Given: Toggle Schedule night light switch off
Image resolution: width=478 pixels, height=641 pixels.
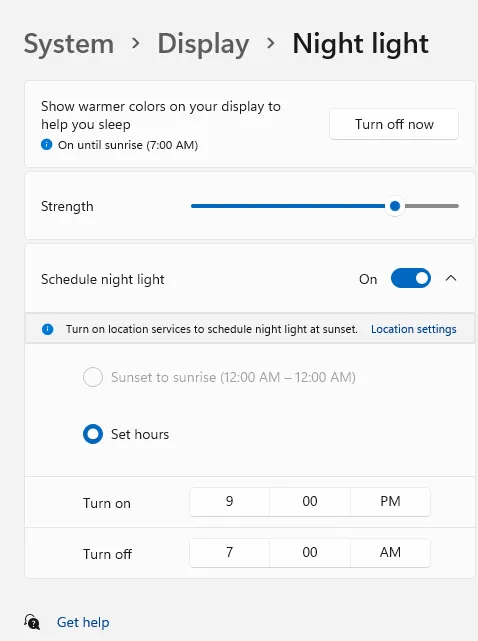Looking at the screenshot, I should (x=411, y=278).
